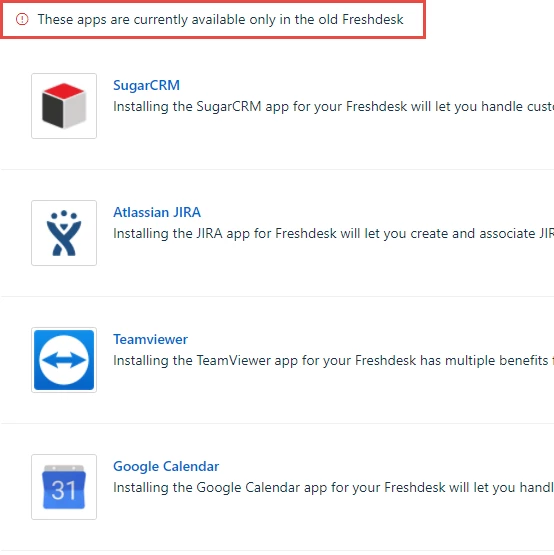The width and height of the screenshot is (554, 555).
Task: Click the SugarCRM cube app icon
Action: click(64, 106)
